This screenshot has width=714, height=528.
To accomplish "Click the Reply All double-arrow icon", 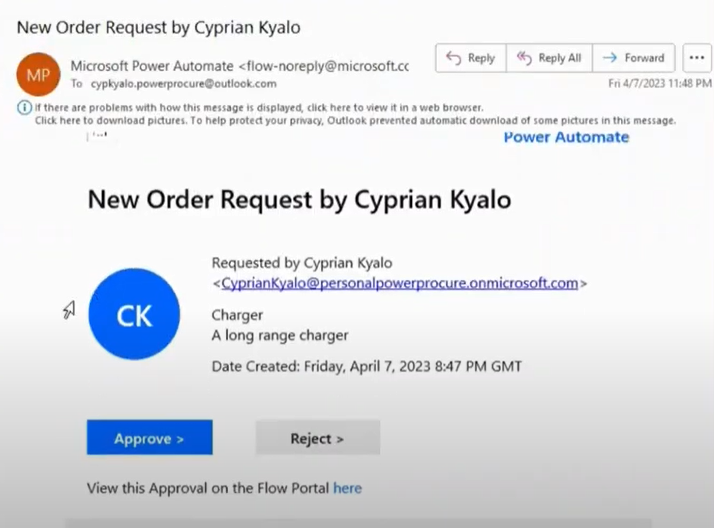I will [524, 58].
